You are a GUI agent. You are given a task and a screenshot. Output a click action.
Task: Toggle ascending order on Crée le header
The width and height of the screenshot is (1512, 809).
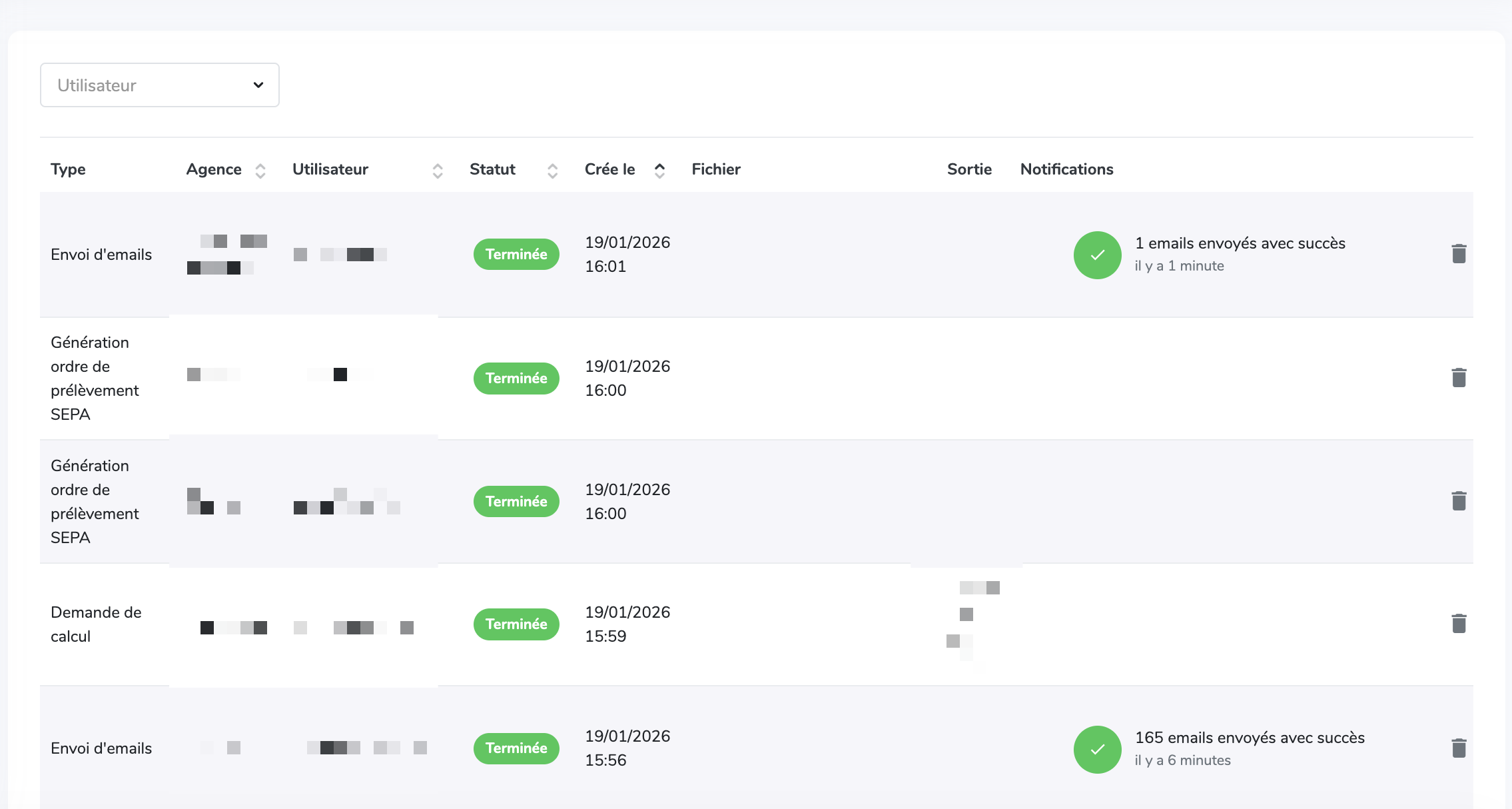tap(659, 165)
